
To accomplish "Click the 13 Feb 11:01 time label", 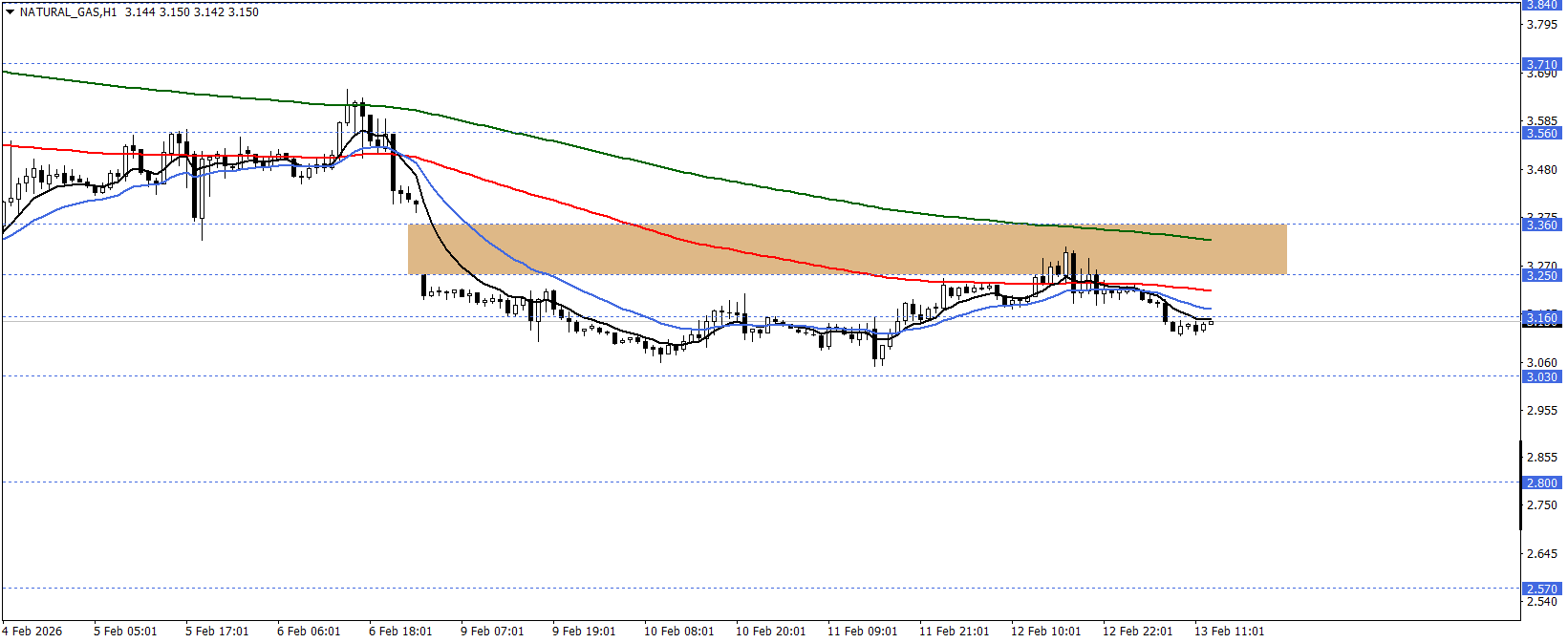I will tap(1229, 632).
